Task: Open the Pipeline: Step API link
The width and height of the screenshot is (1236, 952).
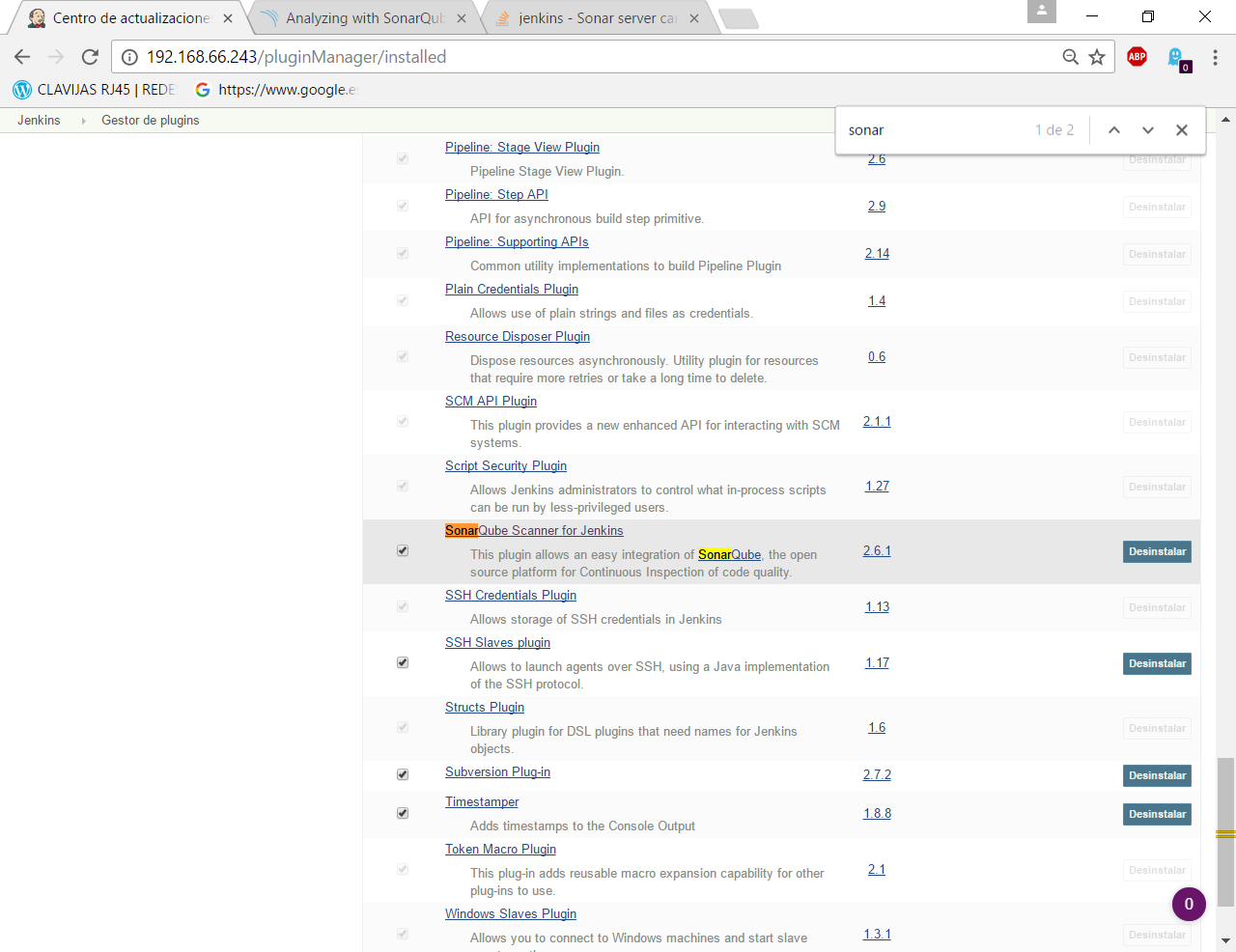Action: [496, 195]
